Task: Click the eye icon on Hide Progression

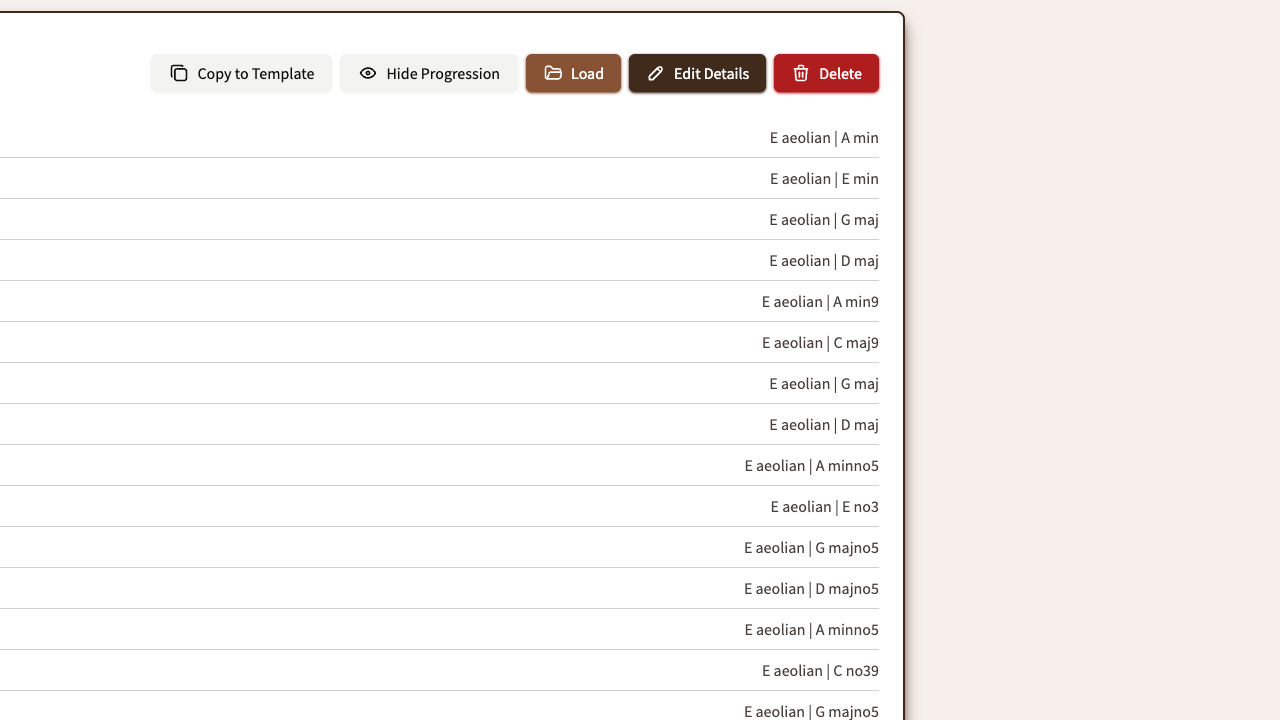Action: (367, 73)
